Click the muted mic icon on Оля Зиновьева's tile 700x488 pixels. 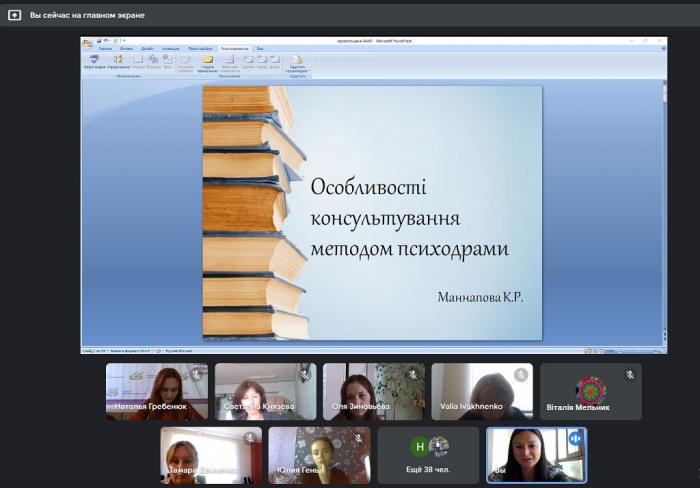tap(413, 375)
